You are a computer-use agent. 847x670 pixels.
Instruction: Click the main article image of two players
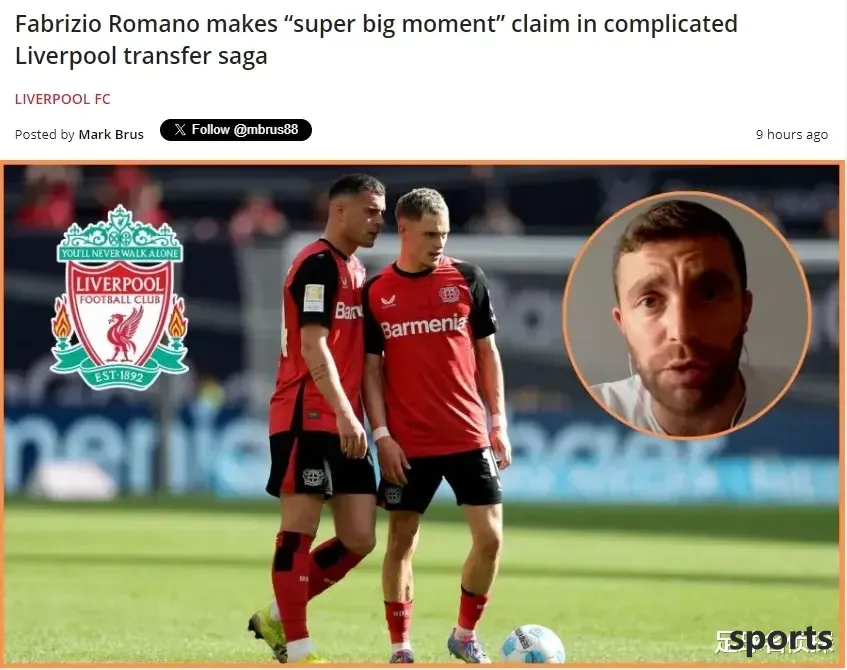pyautogui.click(x=421, y=414)
